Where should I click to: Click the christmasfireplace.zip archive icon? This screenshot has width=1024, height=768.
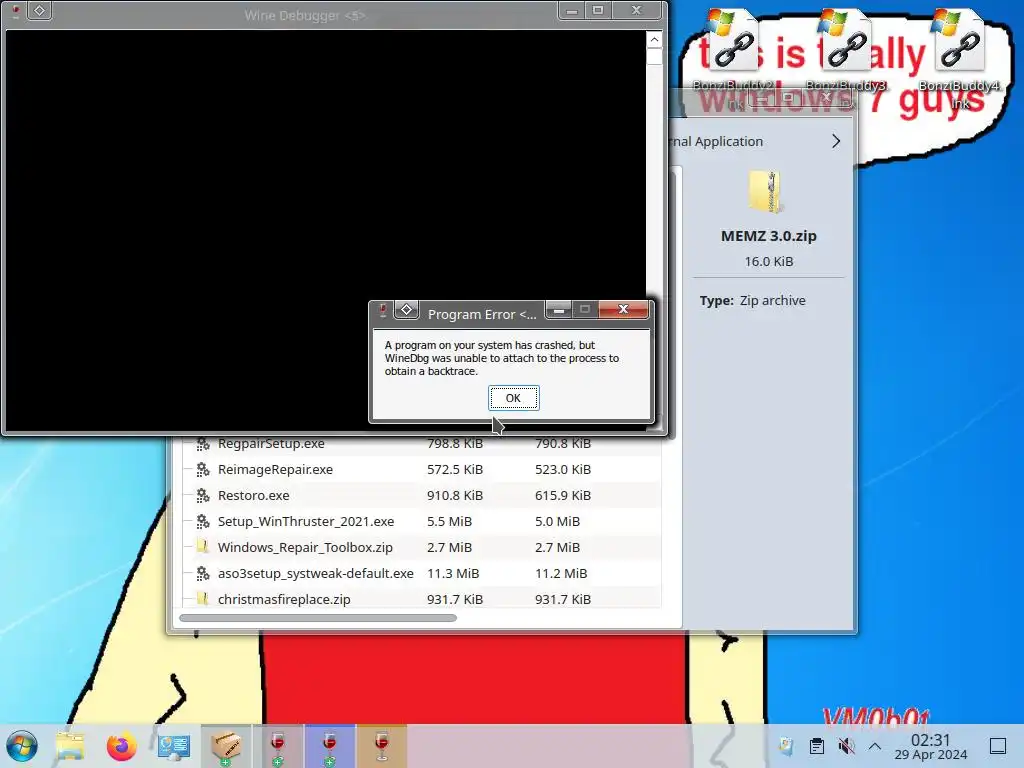pyautogui.click(x=202, y=598)
